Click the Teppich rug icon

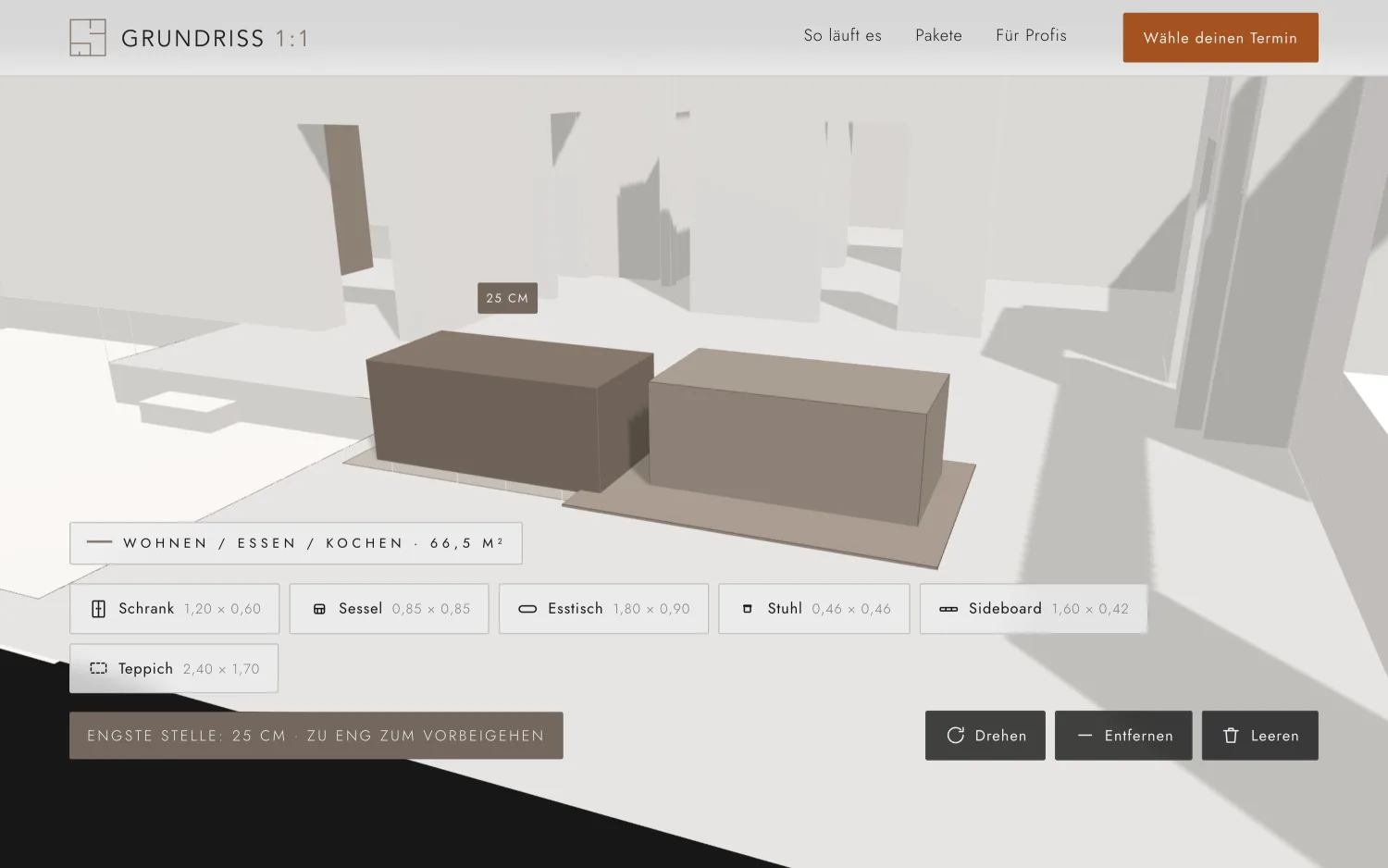click(98, 668)
